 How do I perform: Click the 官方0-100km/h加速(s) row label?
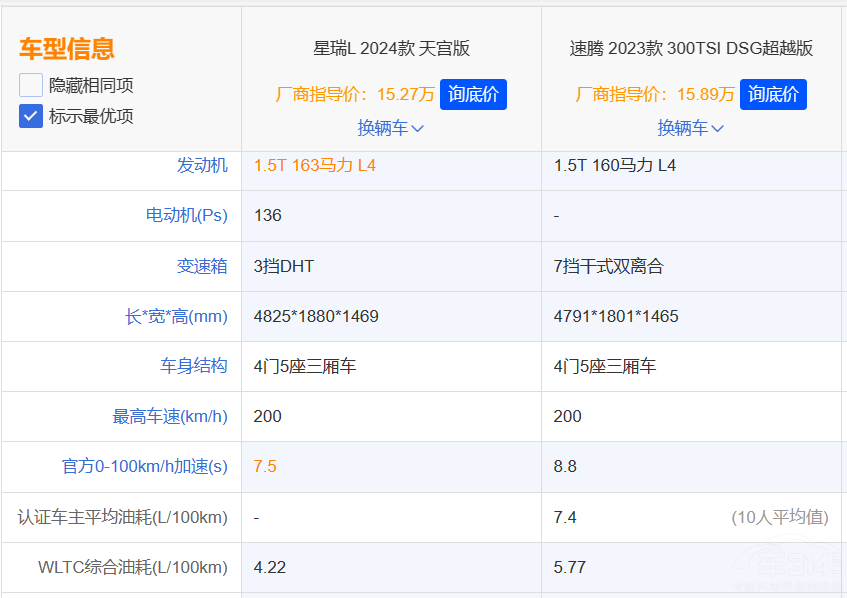(x=145, y=466)
